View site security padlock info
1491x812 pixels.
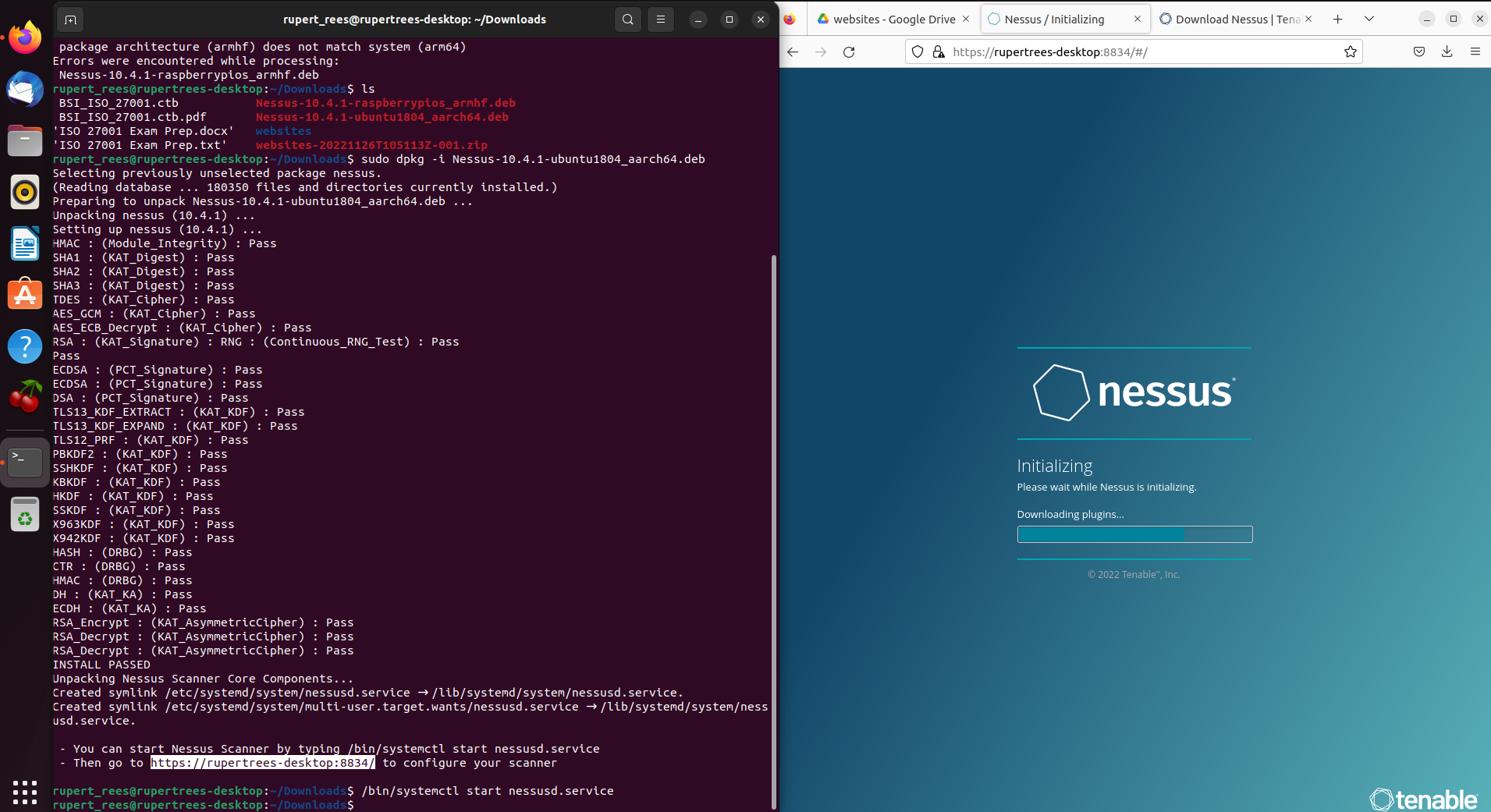pos(939,52)
